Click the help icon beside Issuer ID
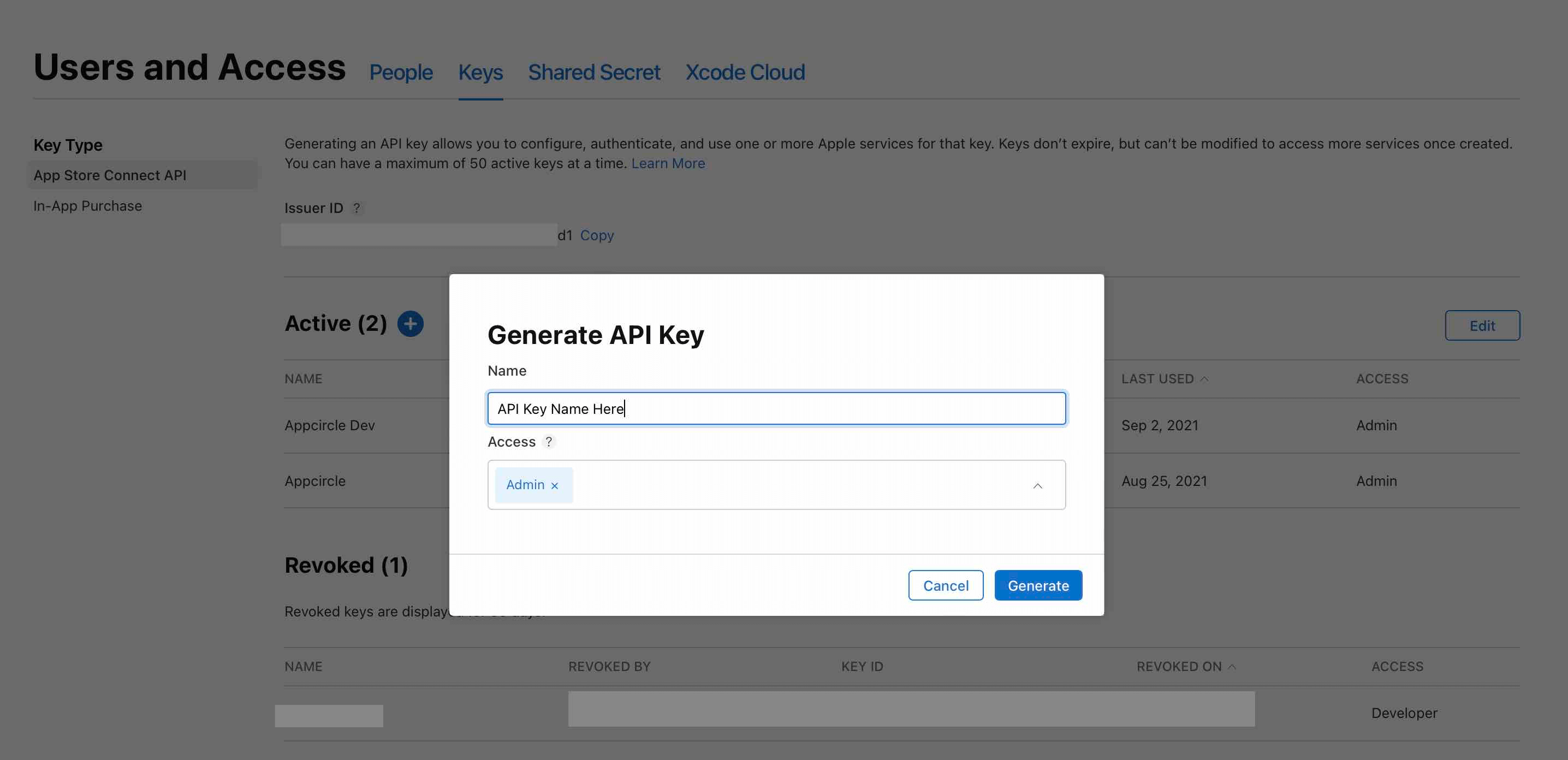Image resolution: width=1568 pixels, height=760 pixels. [x=357, y=208]
